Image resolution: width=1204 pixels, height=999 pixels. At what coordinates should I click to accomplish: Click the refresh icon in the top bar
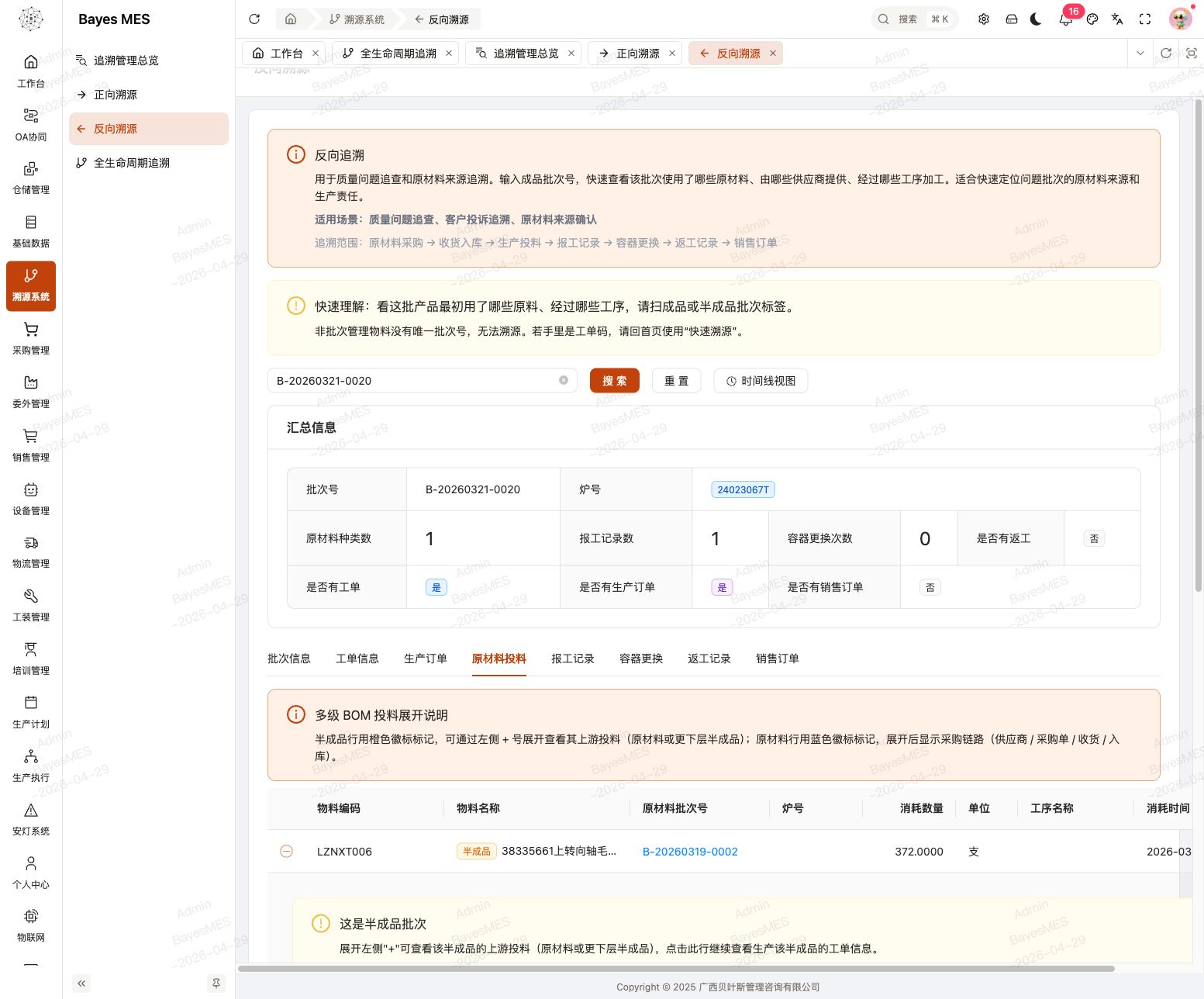pos(254,19)
